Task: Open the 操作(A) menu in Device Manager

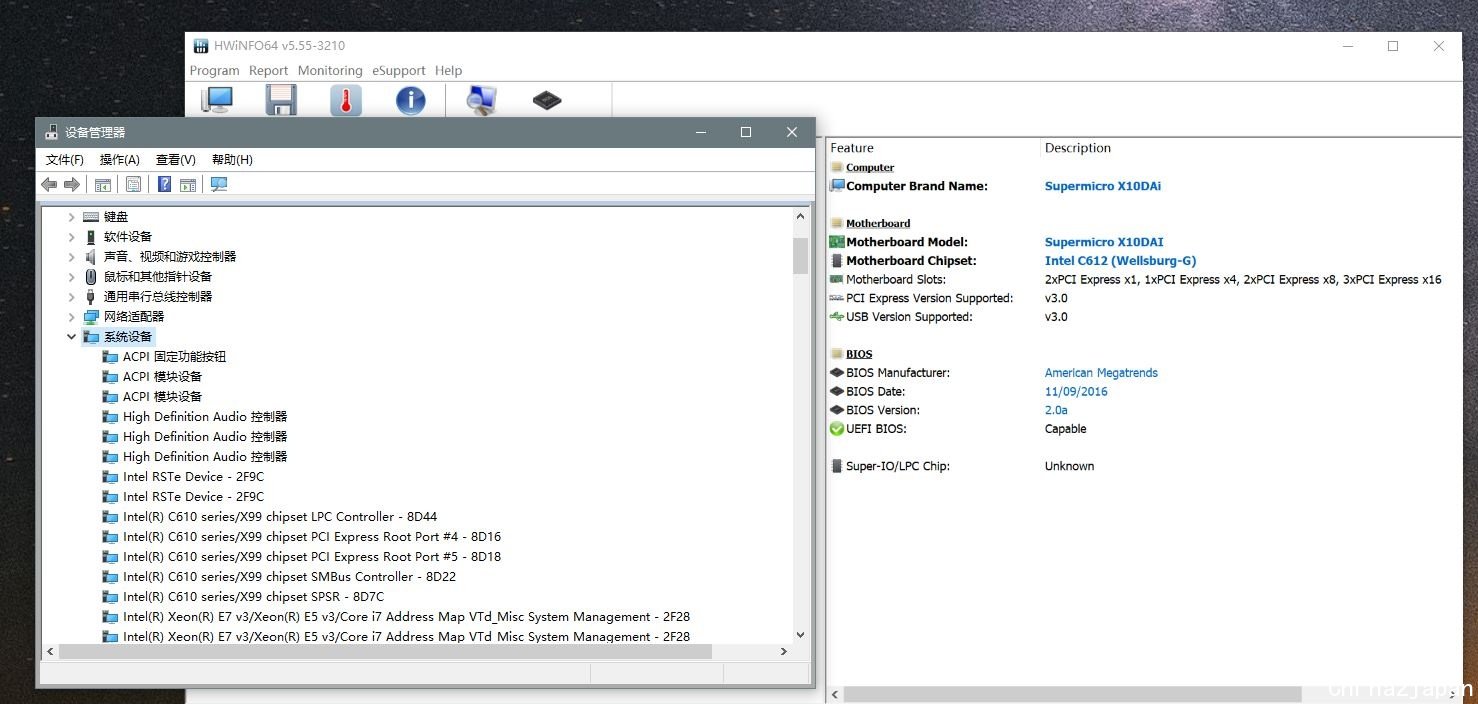Action: tap(120, 160)
